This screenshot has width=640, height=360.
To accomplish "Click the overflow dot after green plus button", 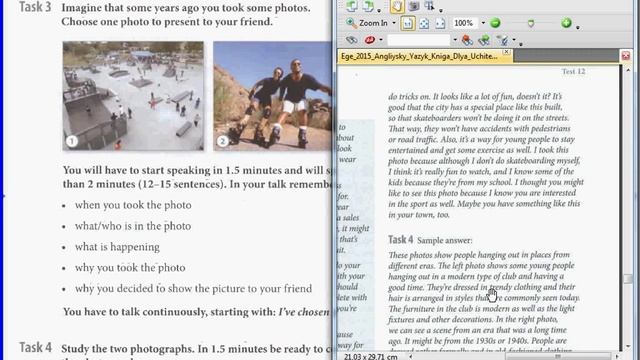I will (x=578, y=27).
